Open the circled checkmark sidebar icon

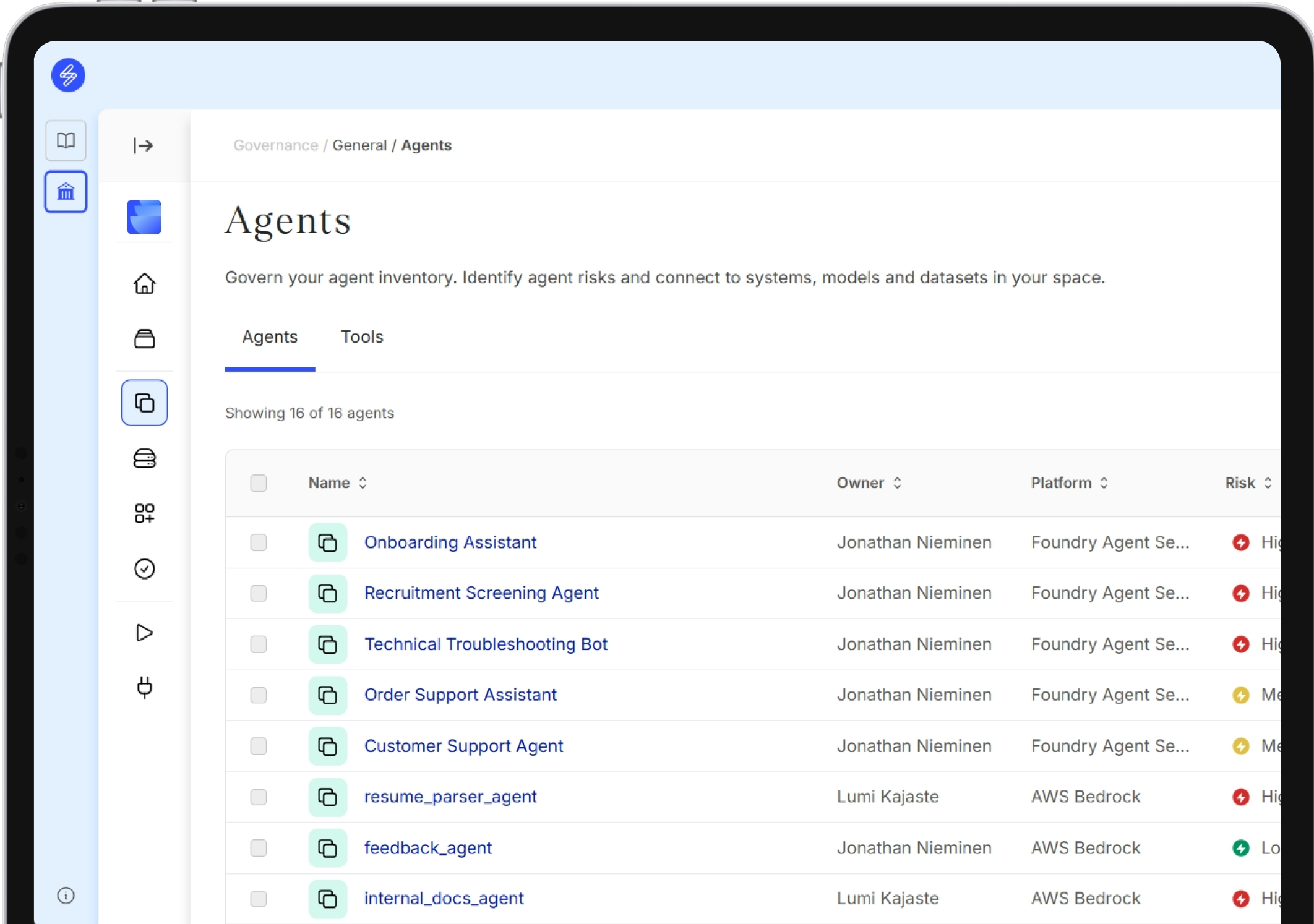[145, 568]
